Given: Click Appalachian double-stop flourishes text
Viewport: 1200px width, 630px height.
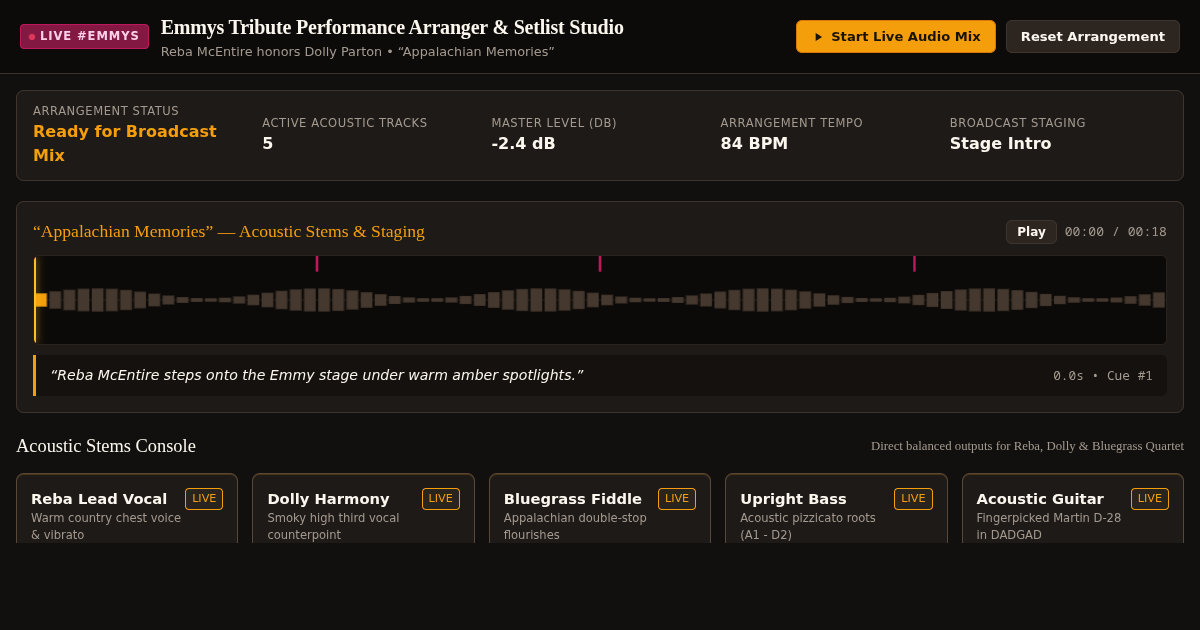Looking at the screenshot, I should pyautogui.click(x=575, y=526).
